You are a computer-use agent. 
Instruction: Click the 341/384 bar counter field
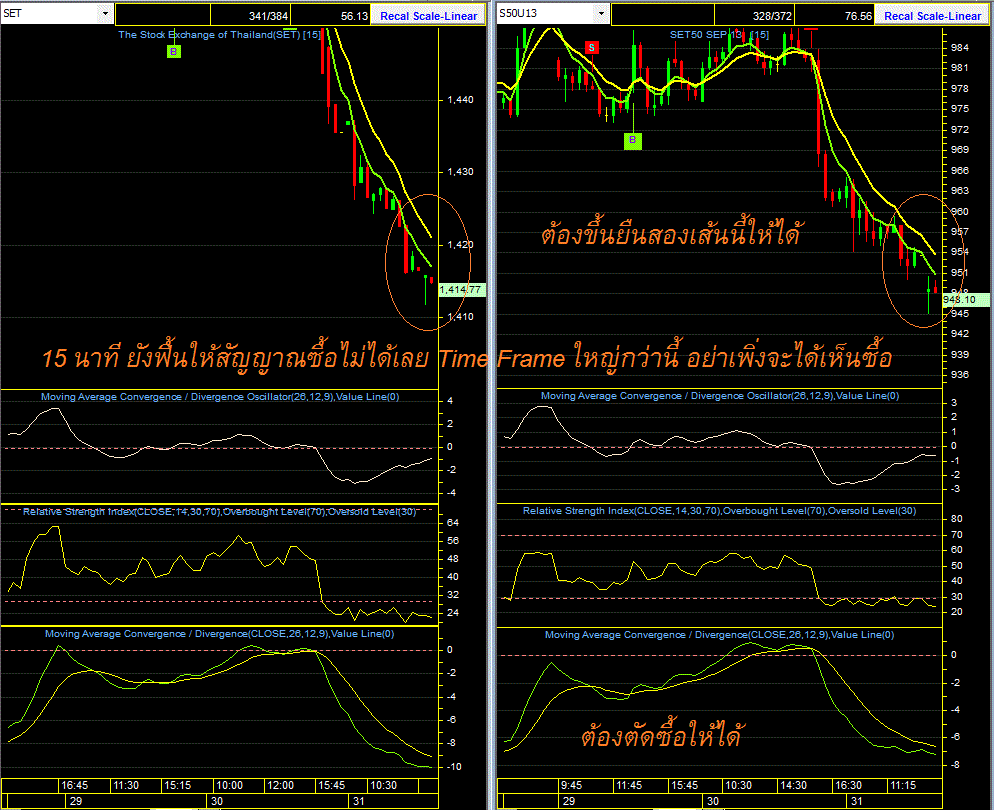(x=250, y=16)
